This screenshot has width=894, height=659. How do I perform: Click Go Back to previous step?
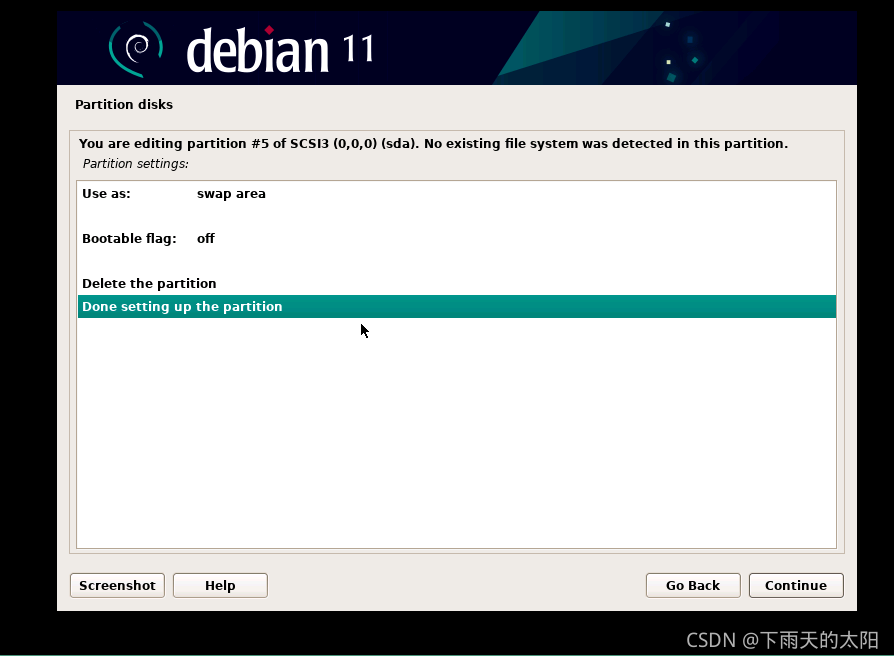692,585
